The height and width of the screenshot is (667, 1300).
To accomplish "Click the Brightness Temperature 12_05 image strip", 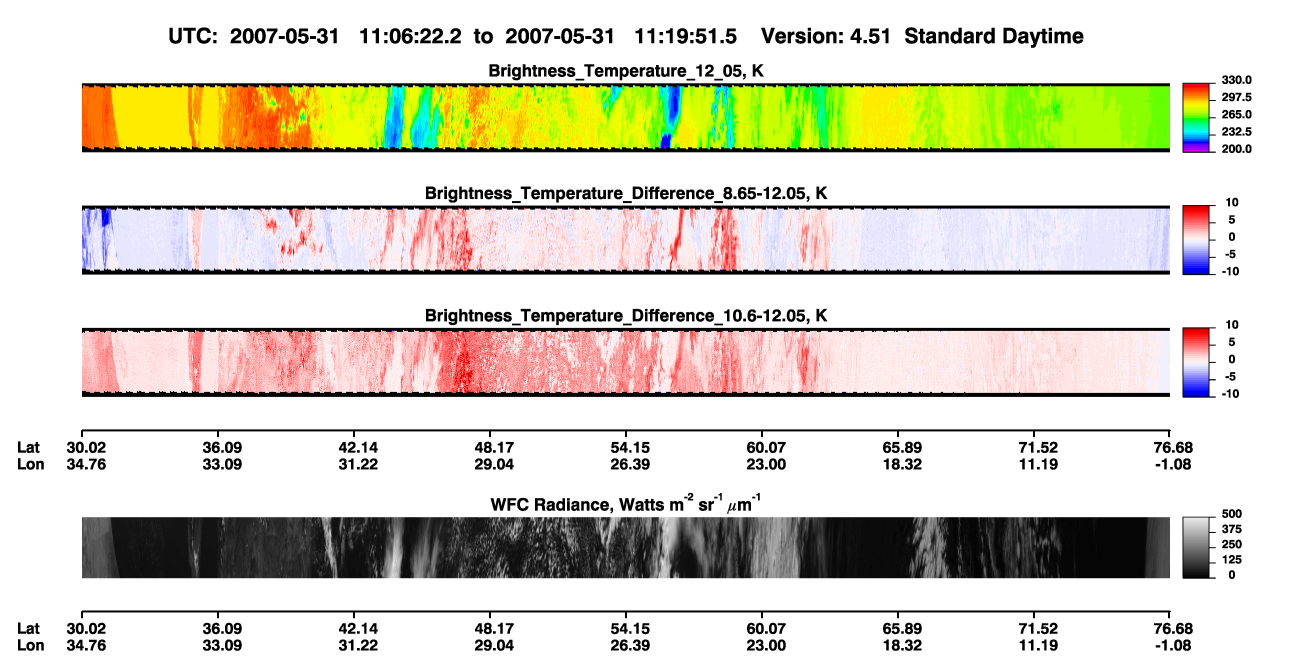I will pos(626,117).
